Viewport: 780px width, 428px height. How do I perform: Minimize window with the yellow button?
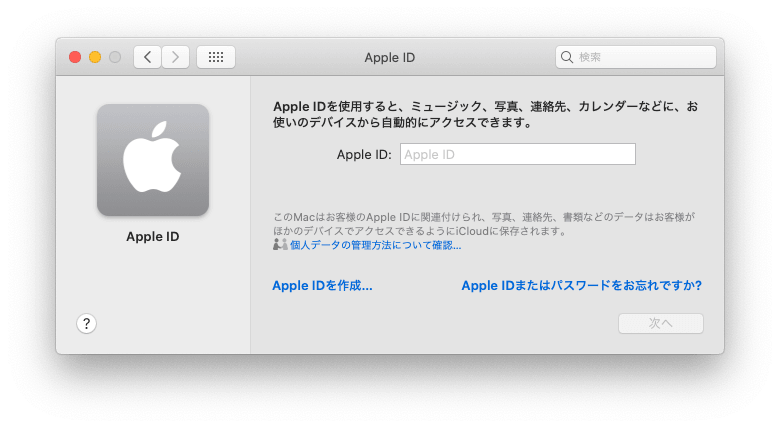tap(95, 57)
